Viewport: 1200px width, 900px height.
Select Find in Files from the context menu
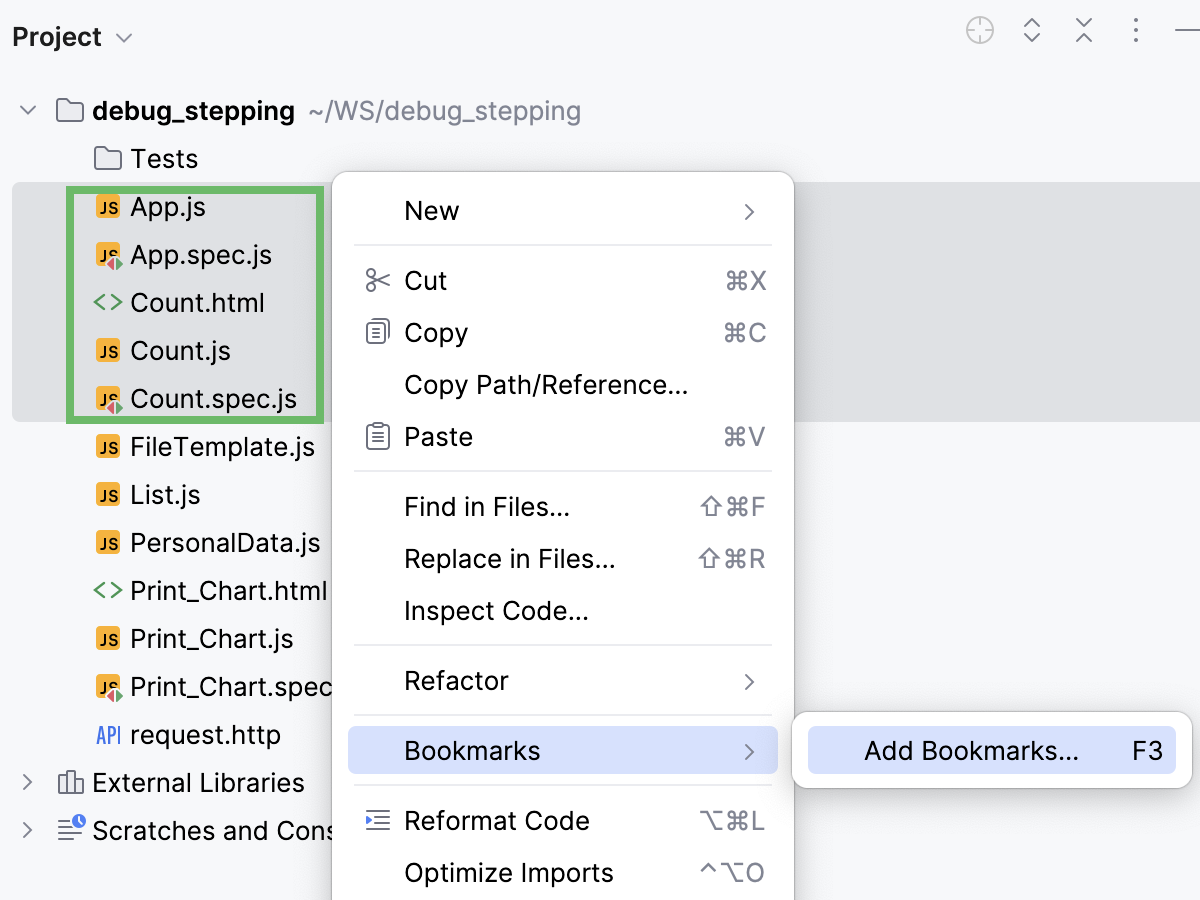[486, 507]
